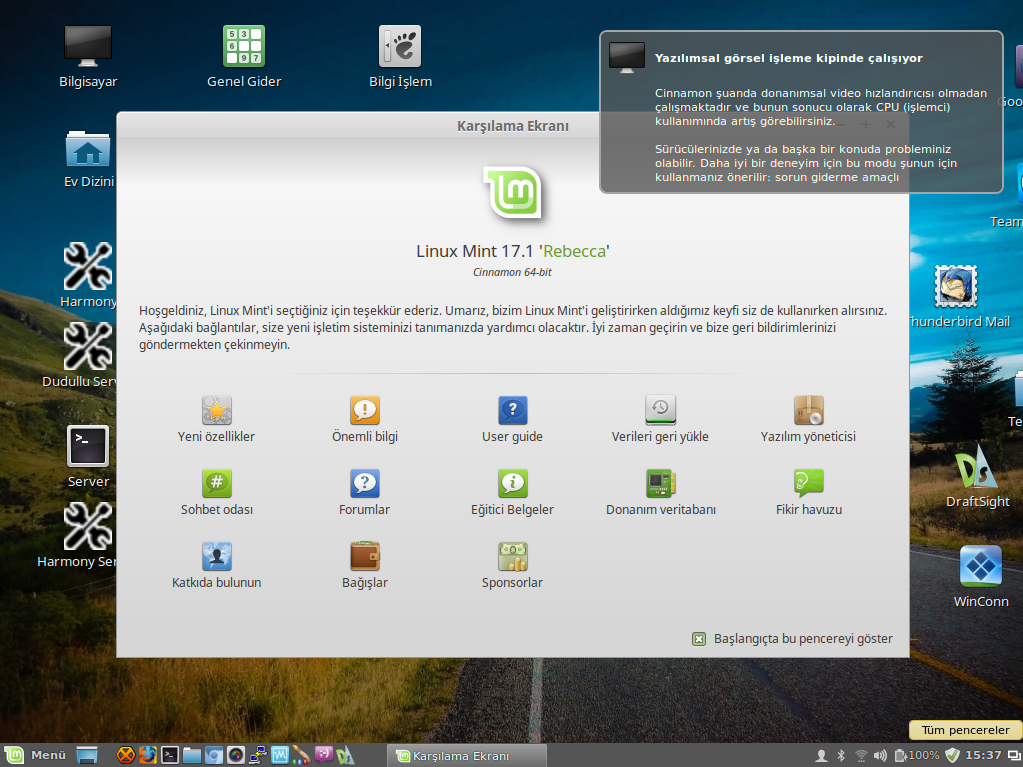Launch the webcam app panel launcher
The width and height of the screenshot is (1023, 767).
tap(236, 755)
